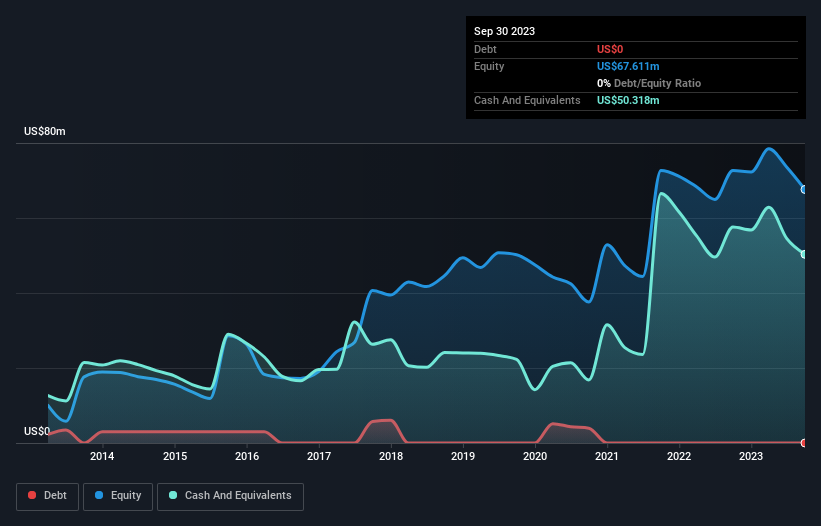Click the red US$0 debt value
The width and height of the screenshot is (821, 526).
tap(610, 49)
